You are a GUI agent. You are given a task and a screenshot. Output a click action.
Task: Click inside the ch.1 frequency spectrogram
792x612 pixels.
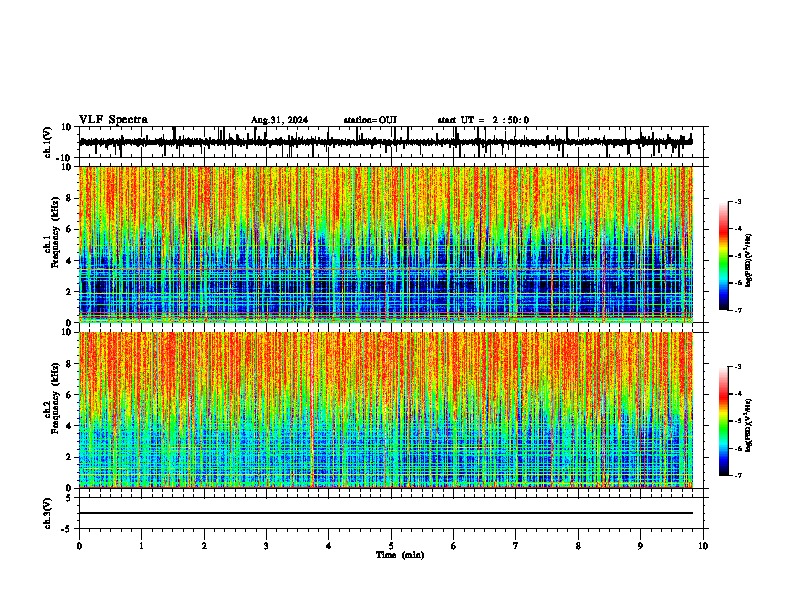coord(386,244)
